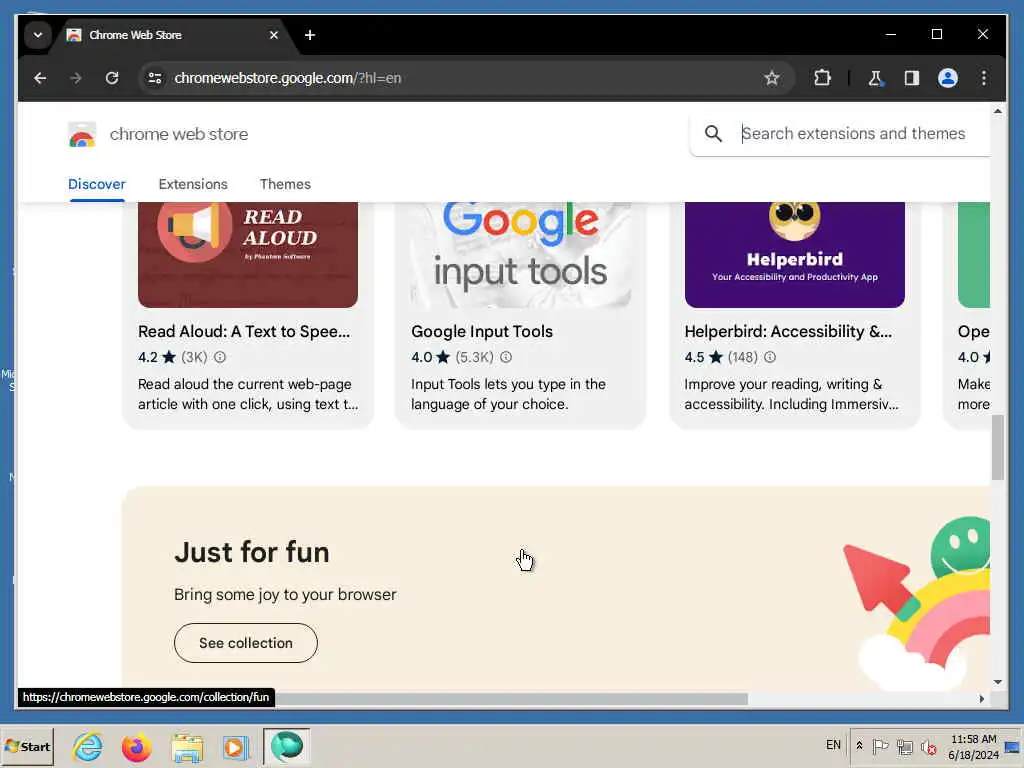The height and width of the screenshot is (768, 1024).
Task: Click the search magnifier icon
Action: [713, 134]
